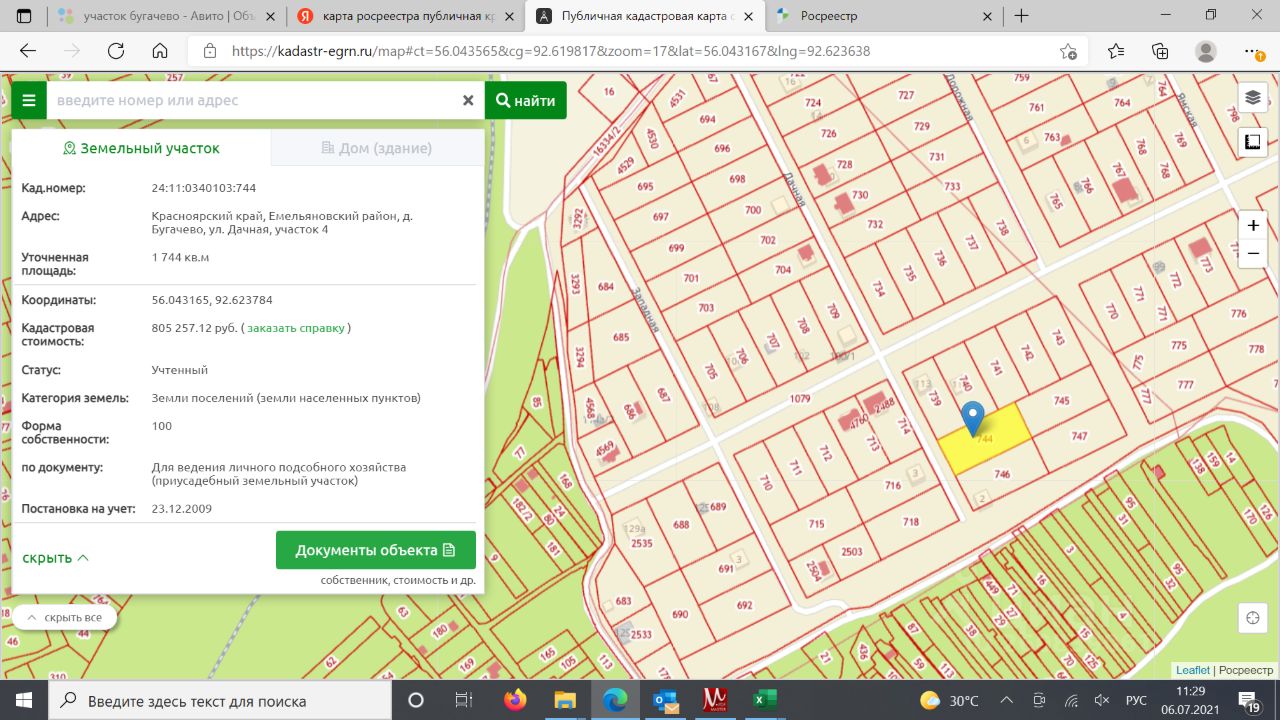Click Документы объекта button
The image size is (1280, 720).
tap(375, 550)
